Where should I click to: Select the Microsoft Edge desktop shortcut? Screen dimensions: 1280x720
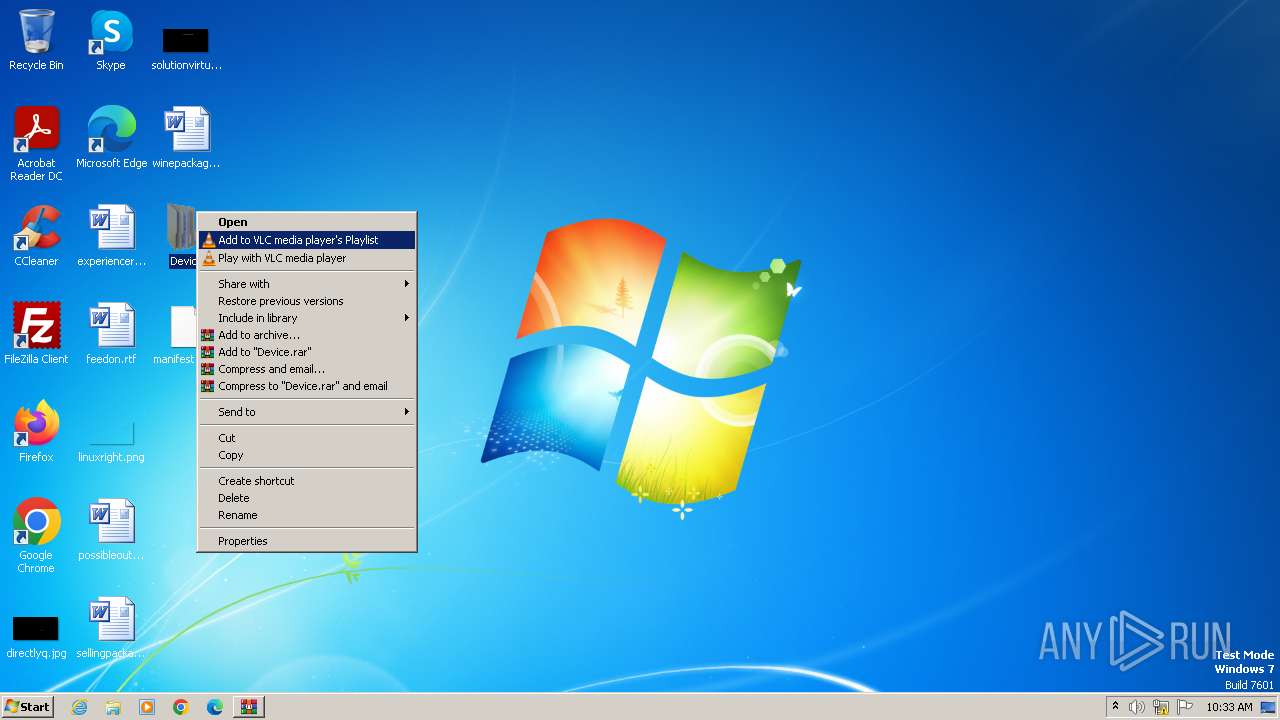click(x=111, y=137)
